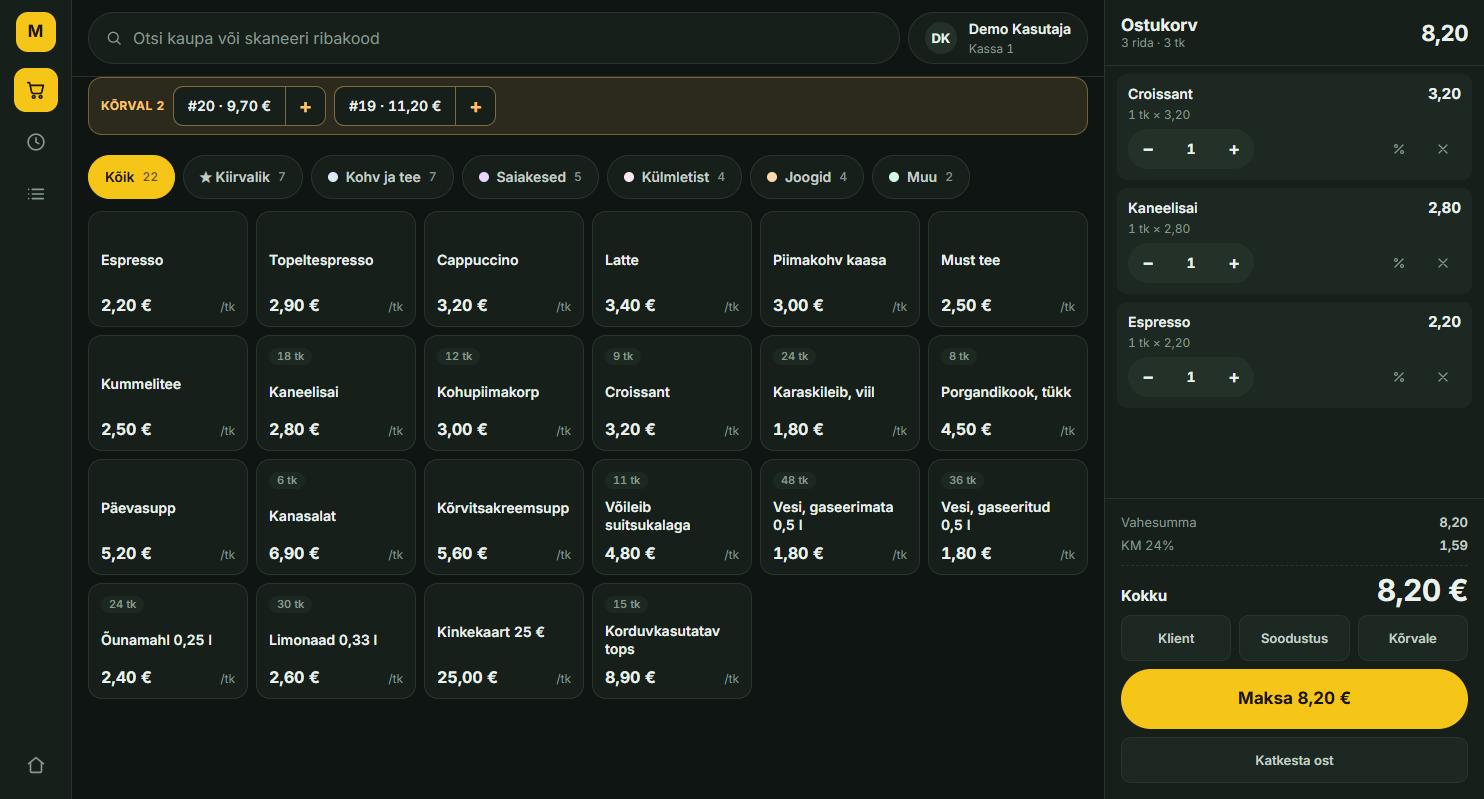Decrease the Kaneelisai quantity with the minus
The height and width of the screenshot is (799, 1484).
[x=1148, y=263]
